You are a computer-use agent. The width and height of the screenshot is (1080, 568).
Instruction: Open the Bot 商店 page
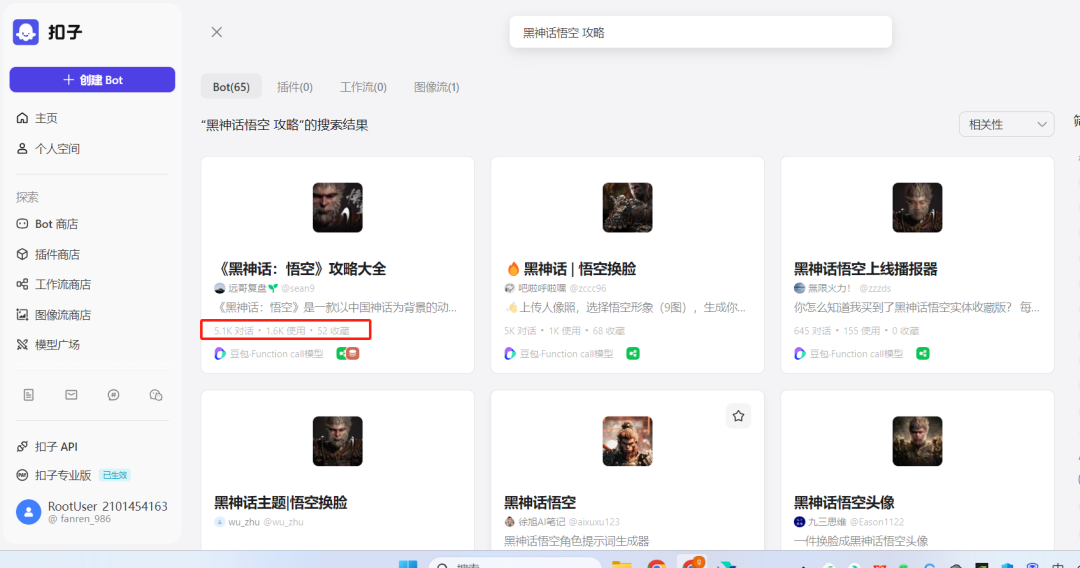47,224
